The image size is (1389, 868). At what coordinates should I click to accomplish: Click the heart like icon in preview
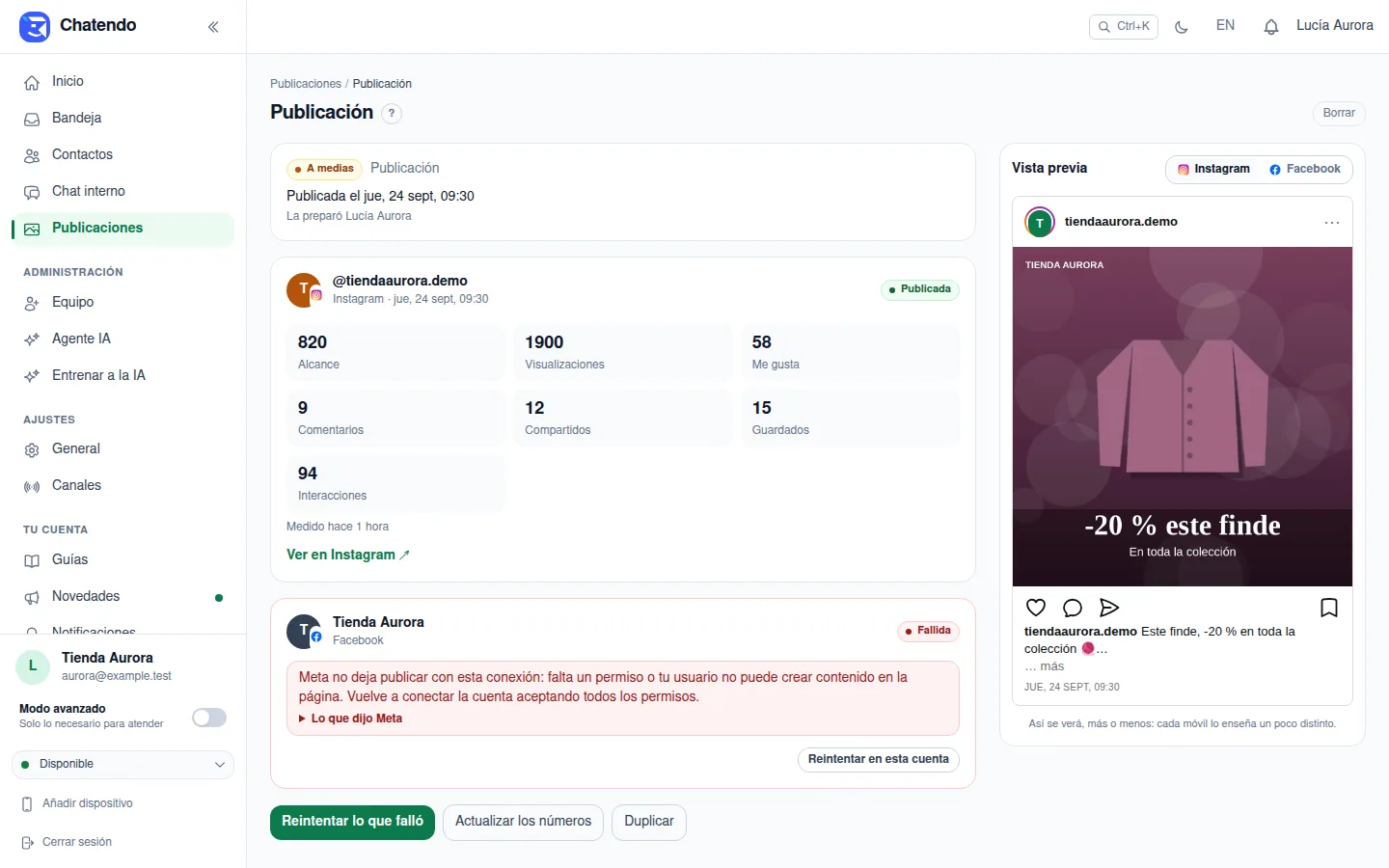1036,608
